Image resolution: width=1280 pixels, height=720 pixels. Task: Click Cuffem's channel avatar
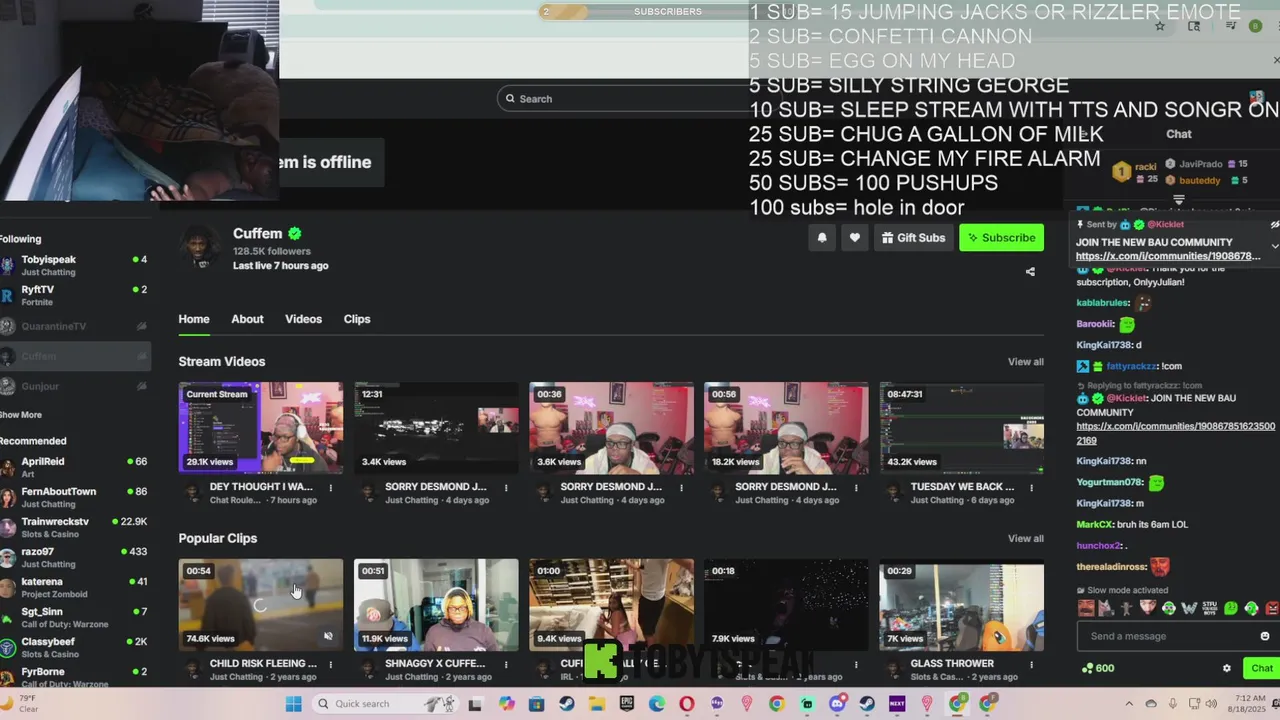point(202,248)
